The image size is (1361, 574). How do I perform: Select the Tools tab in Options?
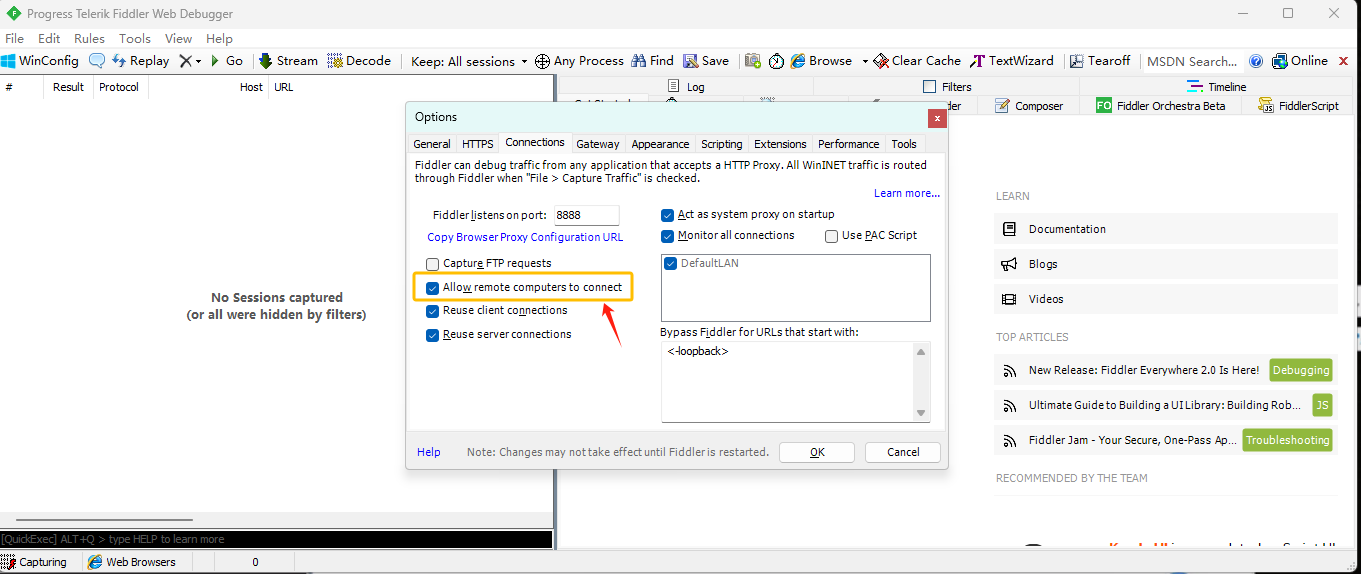pos(904,144)
